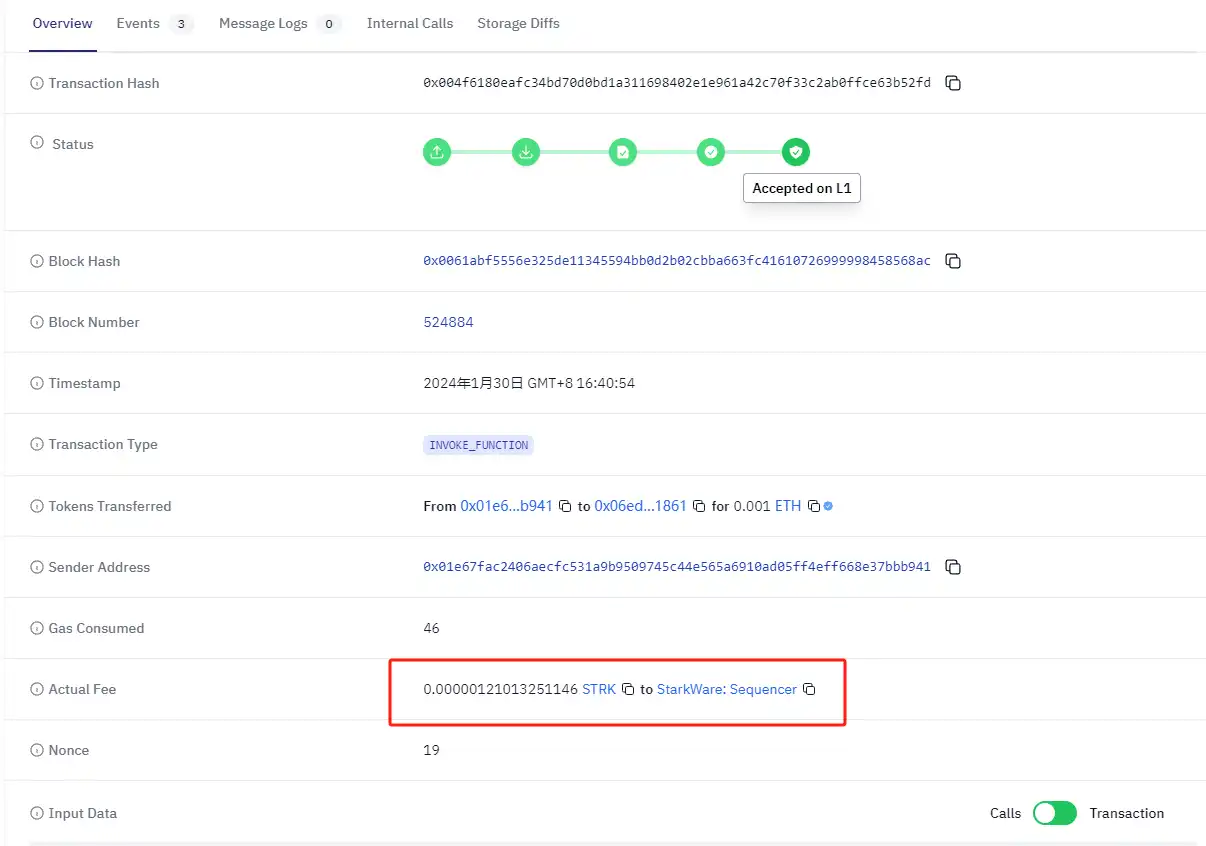Copy the token recipient address 0x06ed...1861
The height and width of the screenshot is (846, 1206).
click(x=699, y=507)
